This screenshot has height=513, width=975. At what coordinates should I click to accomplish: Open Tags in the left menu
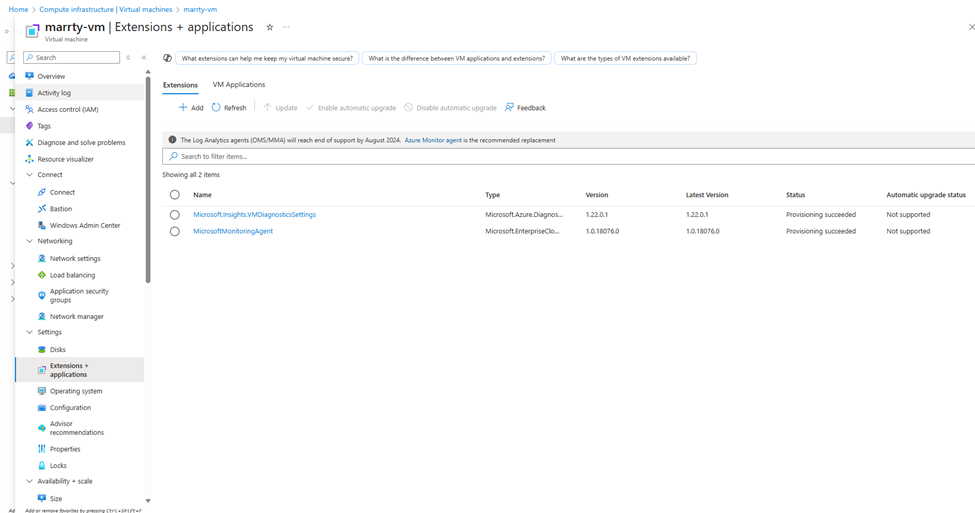[x=44, y=126]
